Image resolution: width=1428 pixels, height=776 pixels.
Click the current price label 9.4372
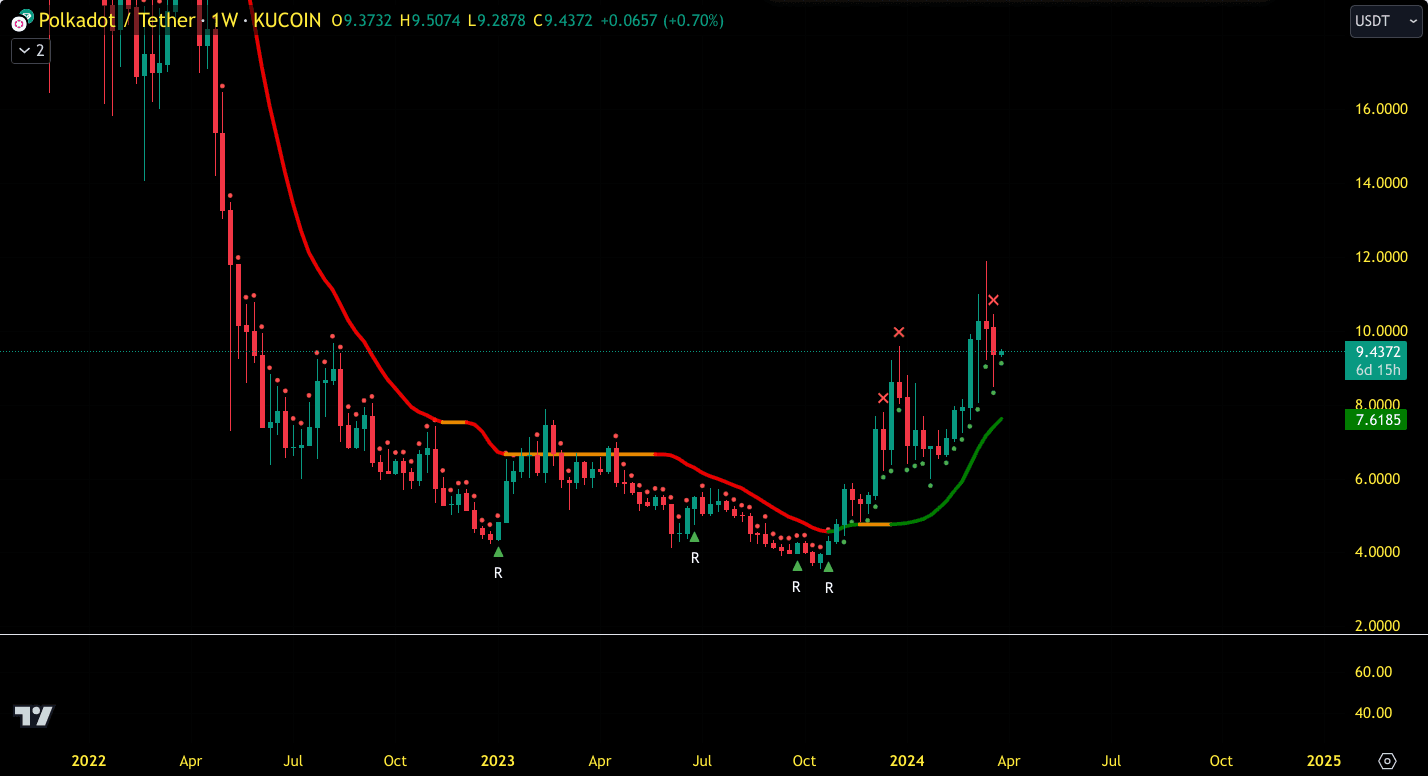pyautogui.click(x=1376, y=352)
